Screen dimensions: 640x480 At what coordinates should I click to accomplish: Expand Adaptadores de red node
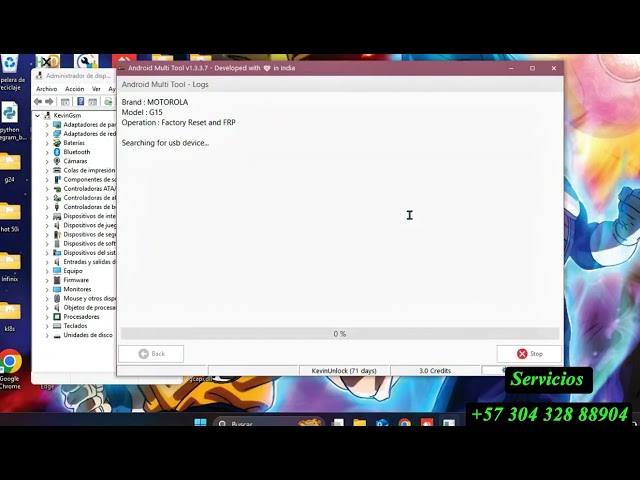(x=47, y=134)
